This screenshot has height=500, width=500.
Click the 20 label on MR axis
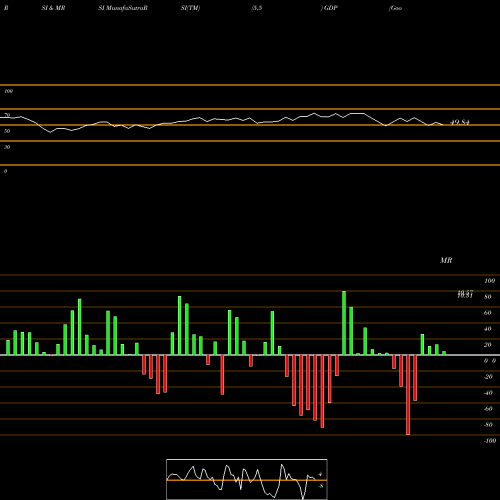point(488,345)
